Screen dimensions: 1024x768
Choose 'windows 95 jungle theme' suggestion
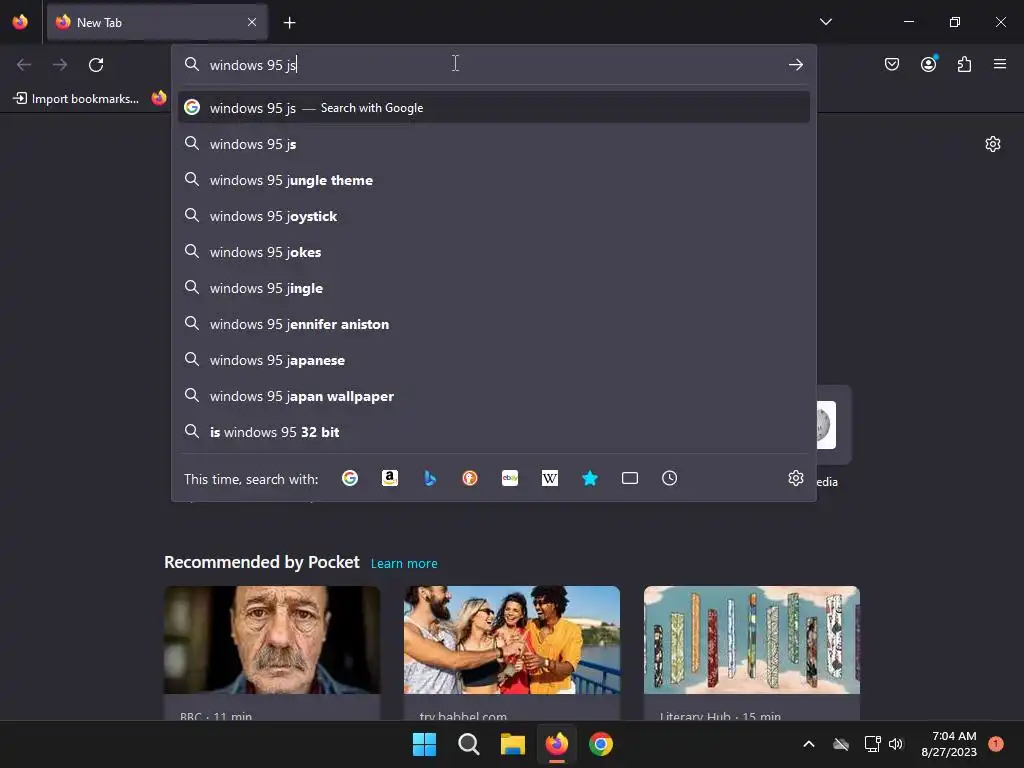(494, 180)
